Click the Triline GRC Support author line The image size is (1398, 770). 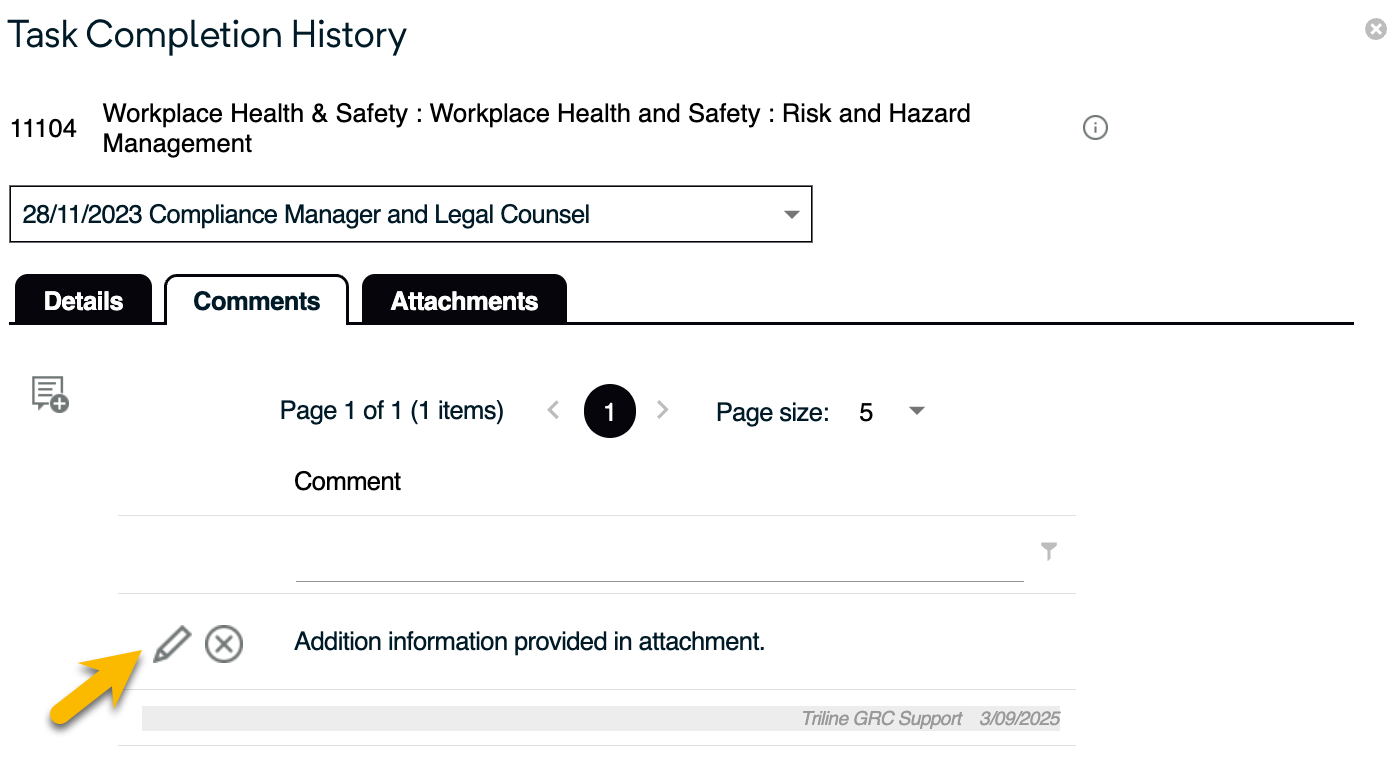881,719
